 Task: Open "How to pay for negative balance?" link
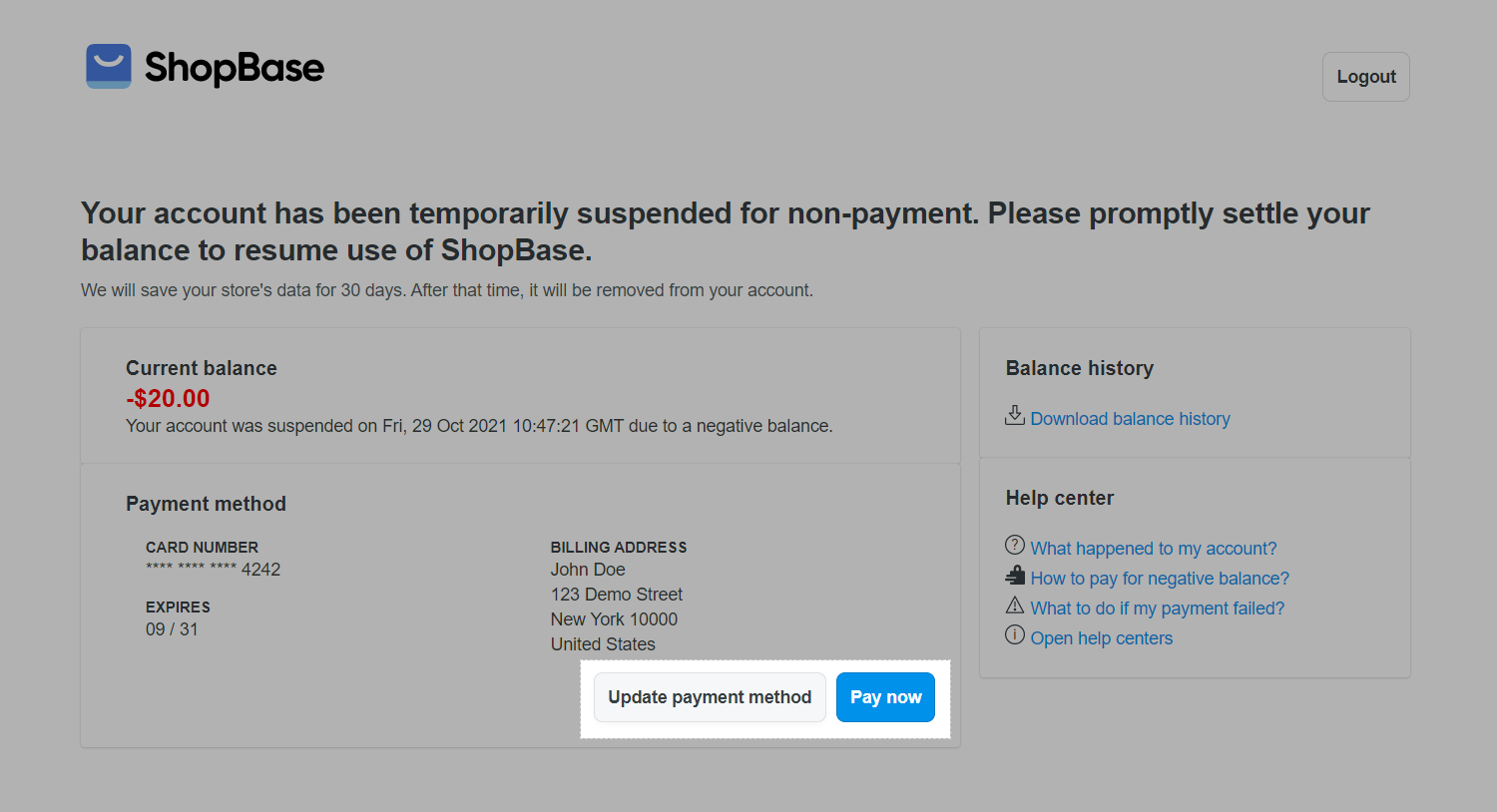click(1160, 579)
